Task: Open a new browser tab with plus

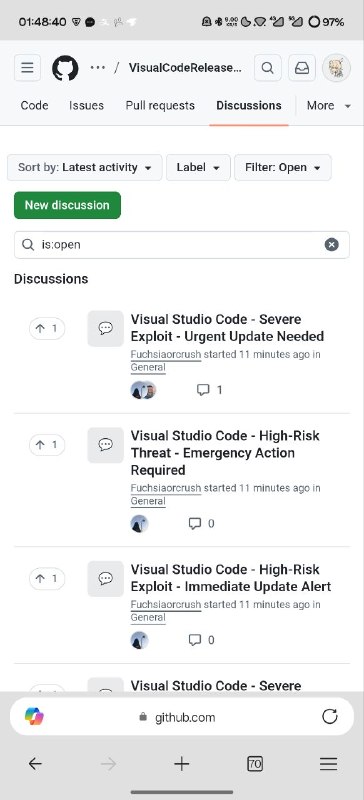Action: click(x=181, y=764)
